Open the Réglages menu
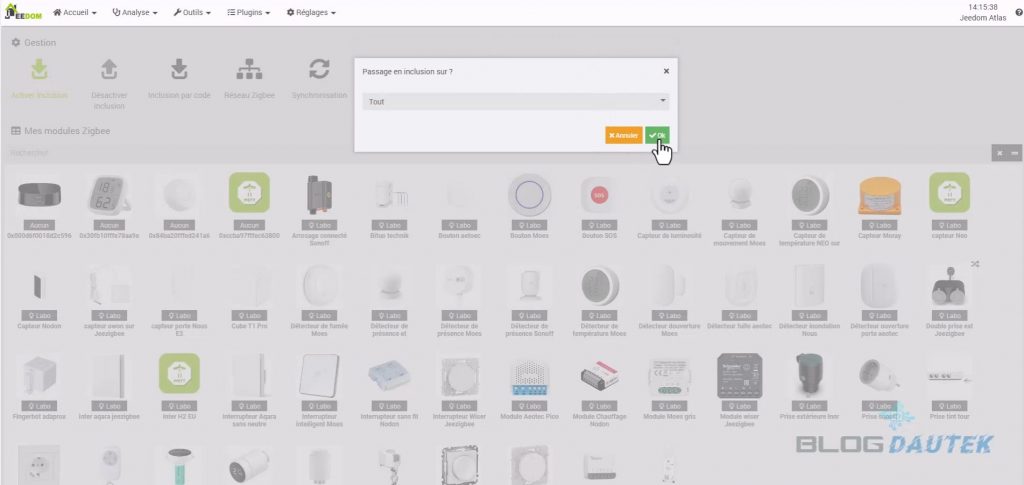1024x485 pixels. pos(312,12)
